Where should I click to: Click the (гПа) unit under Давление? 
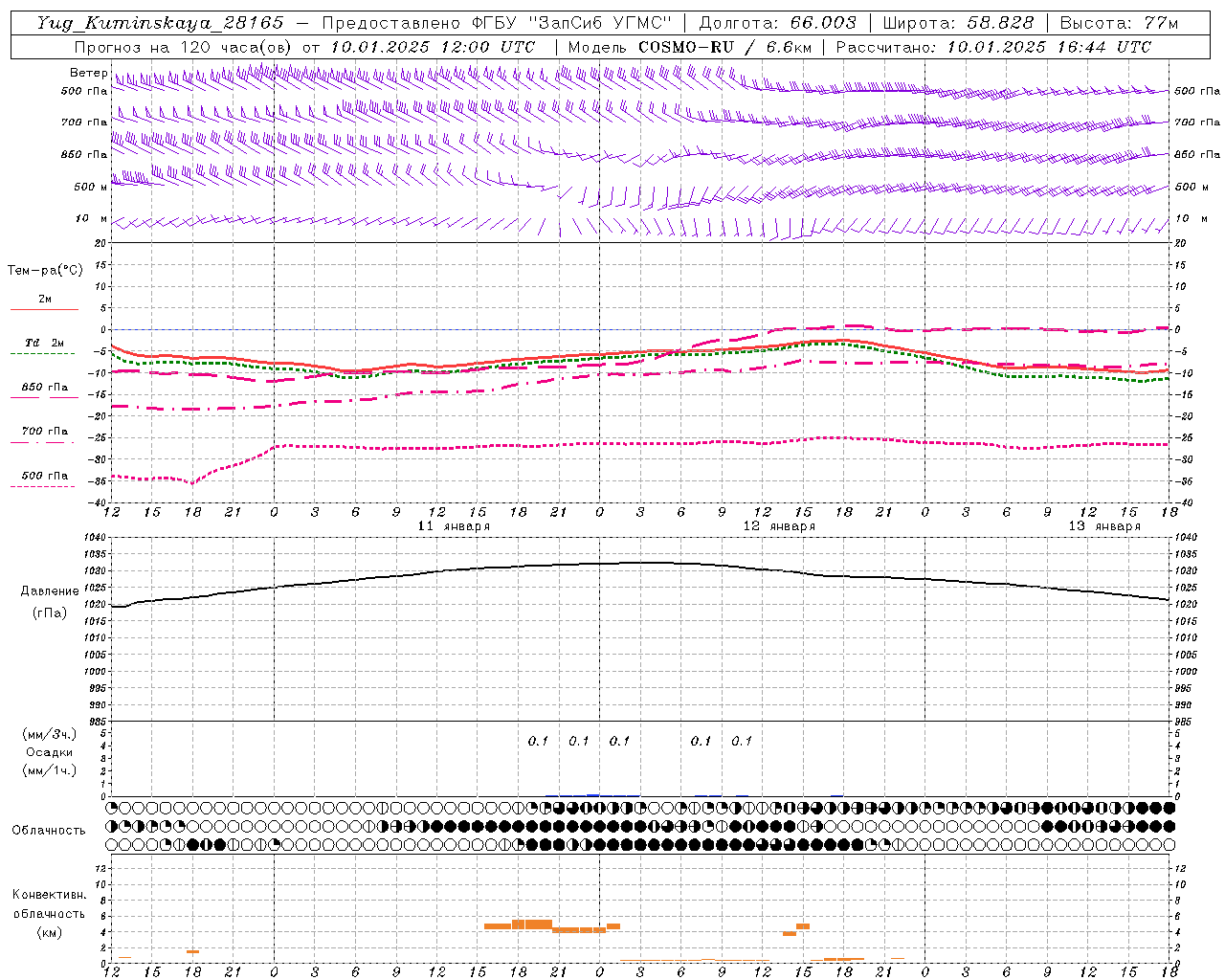coord(50,613)
